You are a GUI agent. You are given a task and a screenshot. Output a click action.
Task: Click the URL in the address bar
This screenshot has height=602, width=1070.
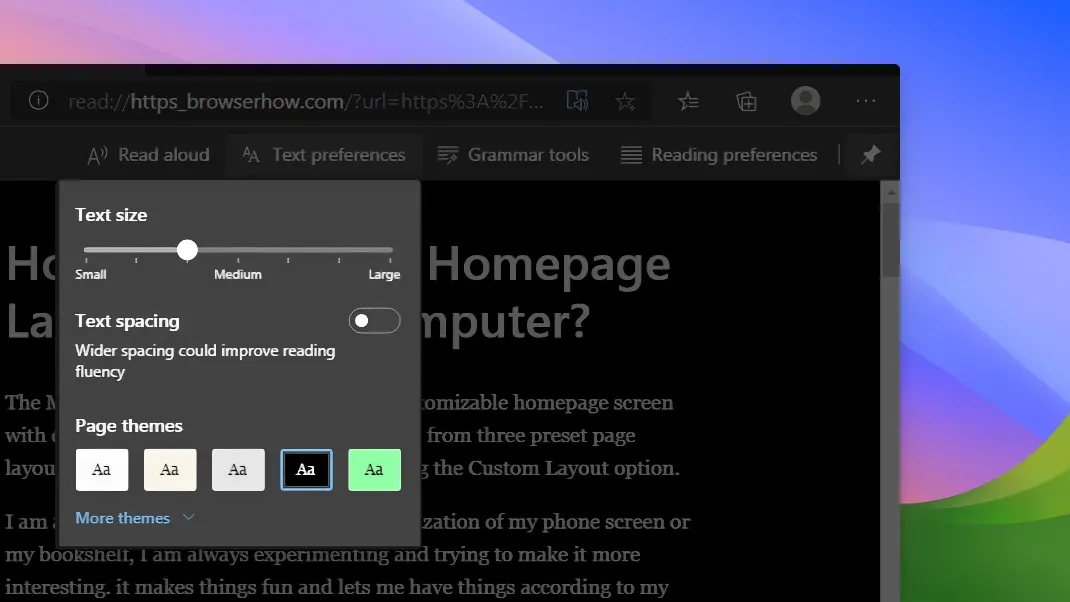click(300, 100)
